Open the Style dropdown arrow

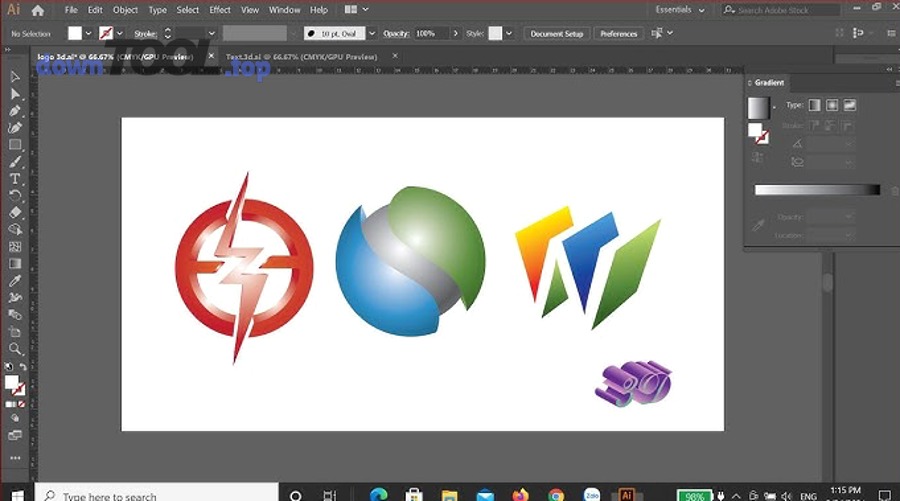pos(509,33)
